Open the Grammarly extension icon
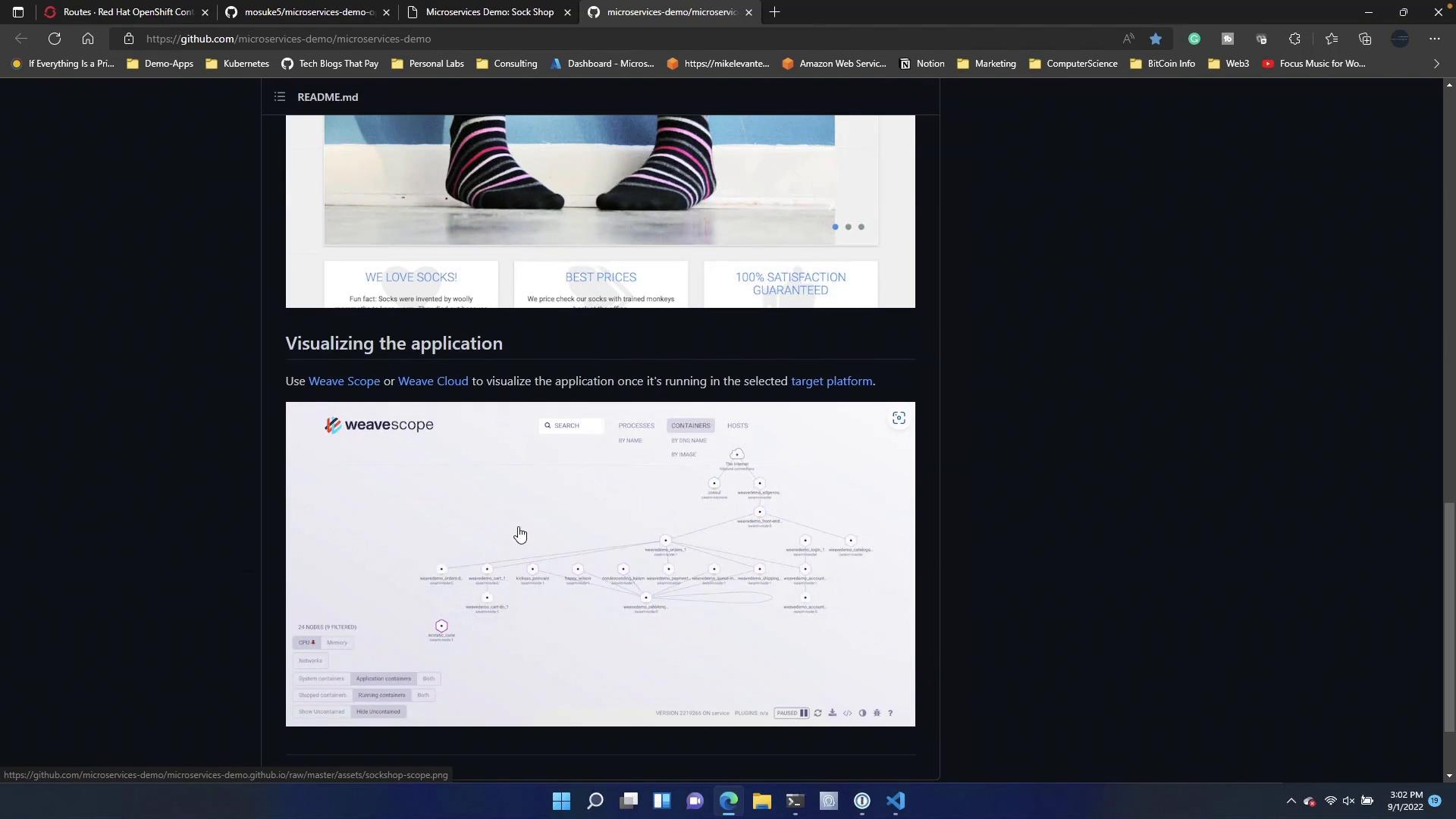This screenshot has width=1456, height=819. pyautogui.click(x=1194, y=39)
